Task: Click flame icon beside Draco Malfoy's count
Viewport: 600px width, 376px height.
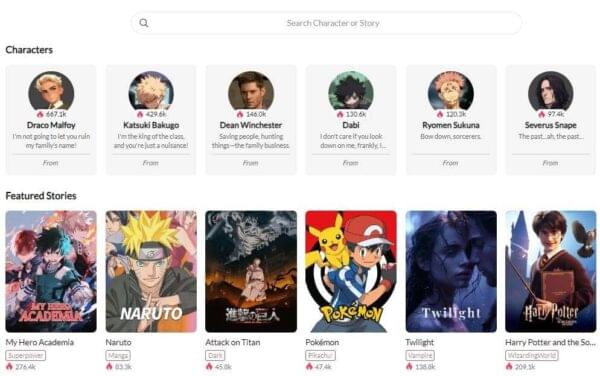Action: [40, 114]
